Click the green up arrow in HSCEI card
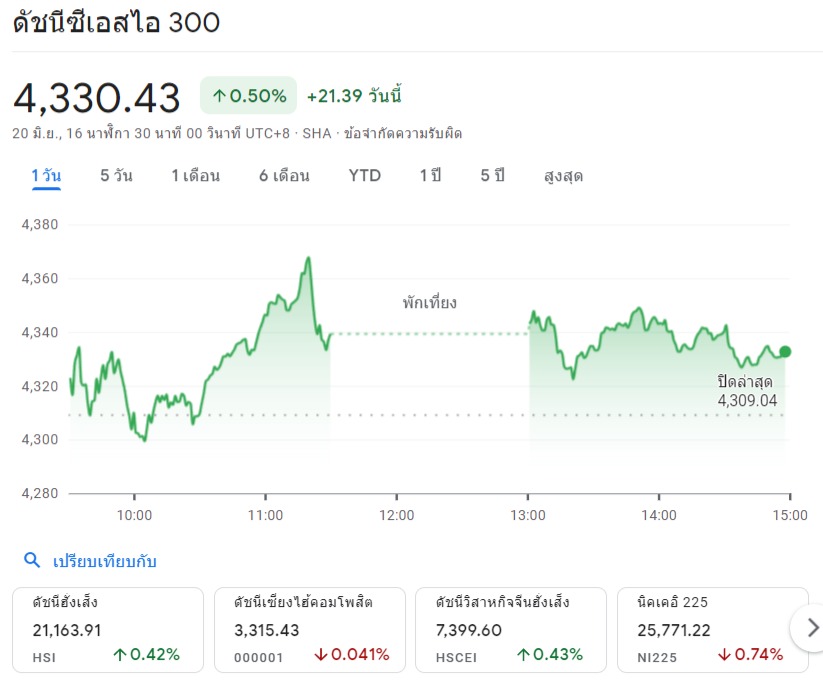The height and width of the screenshot is (680, 823). coord(523,655)
